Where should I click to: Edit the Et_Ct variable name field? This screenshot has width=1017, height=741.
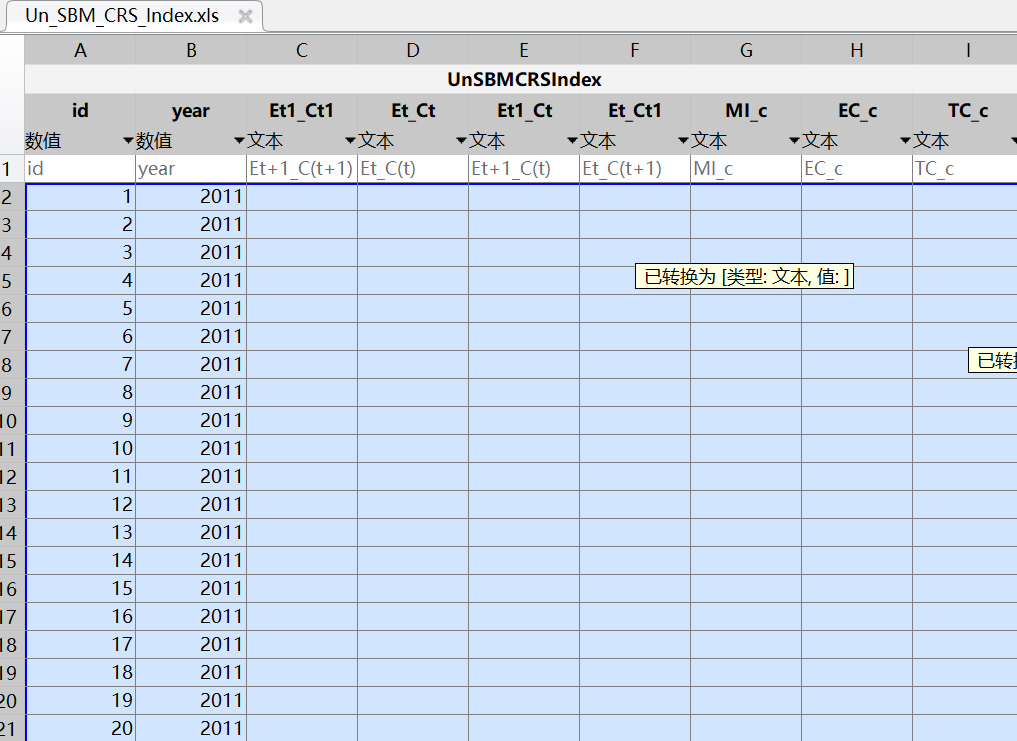pos(413,110)
